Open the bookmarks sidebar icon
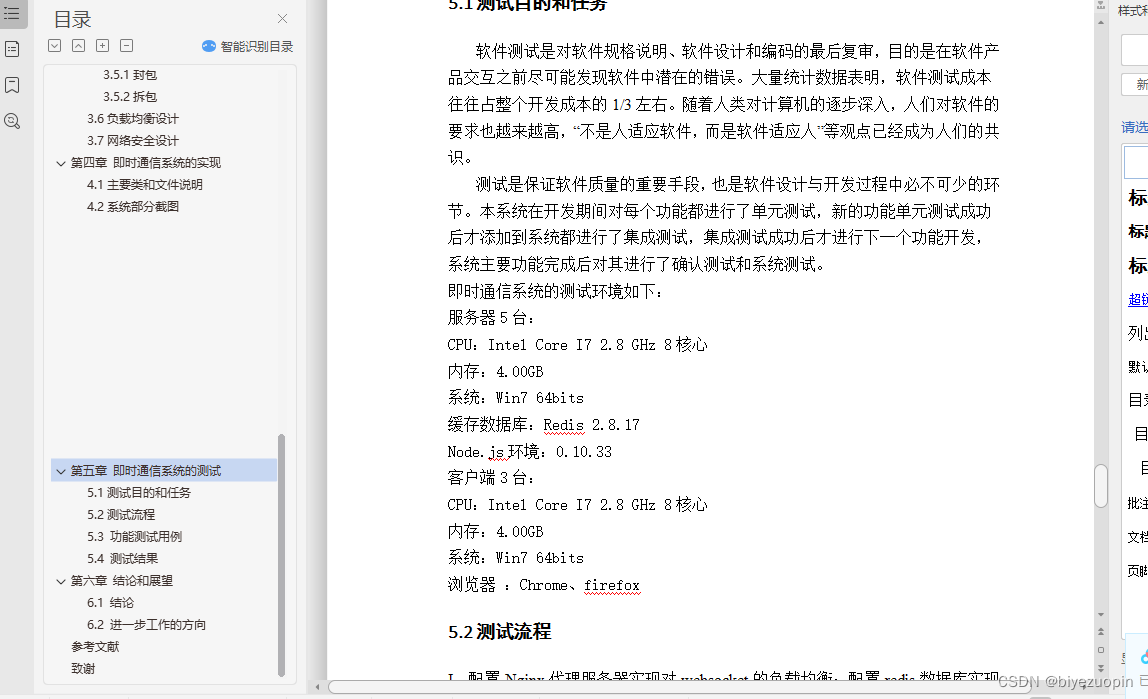Viewport: 1148px width, 699px height. [12, 85]
